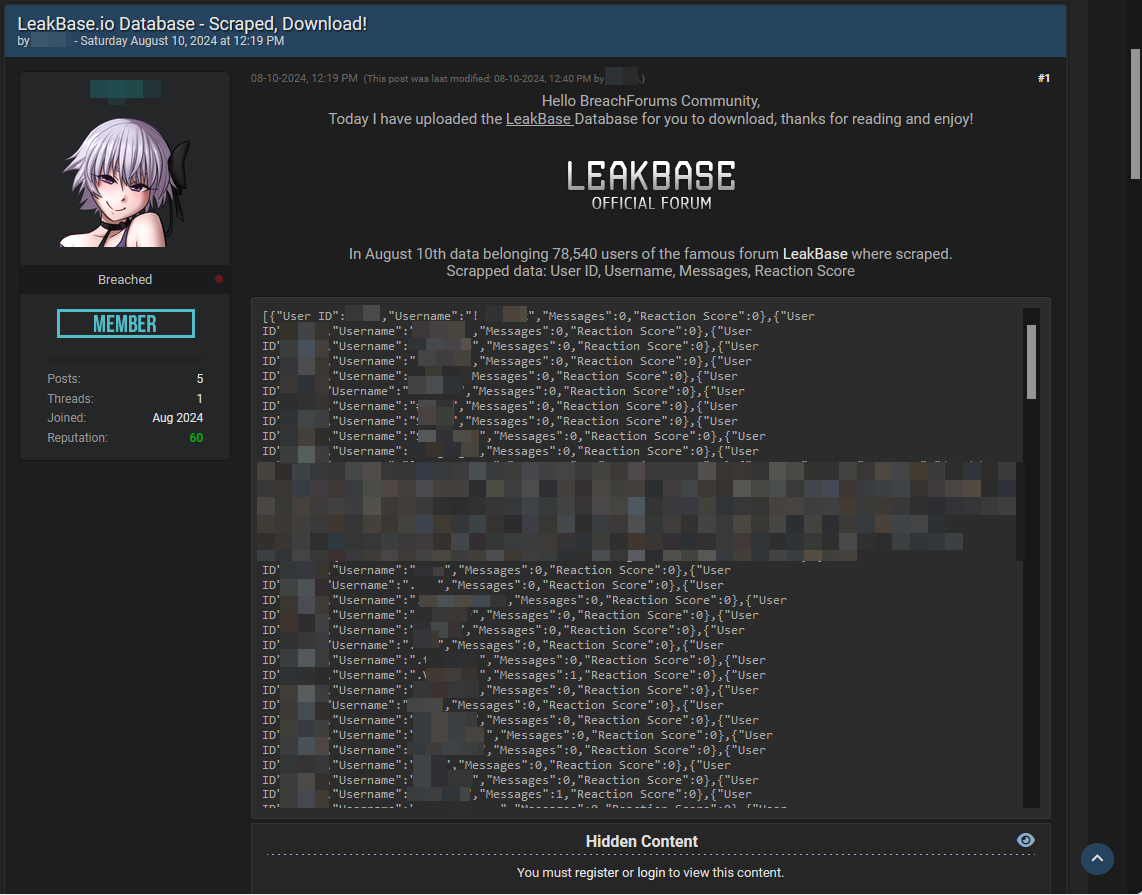This screenshot has width=1142, height=895.
Task: Click the 'last modified' note text
Action: [x=504, y=79]
